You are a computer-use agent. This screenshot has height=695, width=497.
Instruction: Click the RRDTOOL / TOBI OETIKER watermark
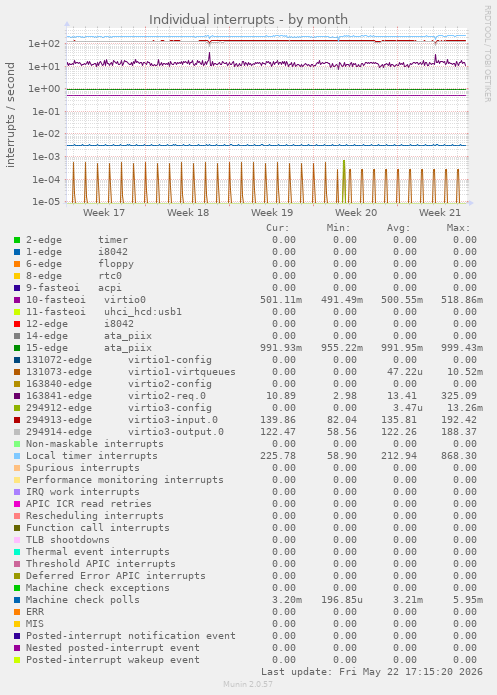(x=487, y=54)
